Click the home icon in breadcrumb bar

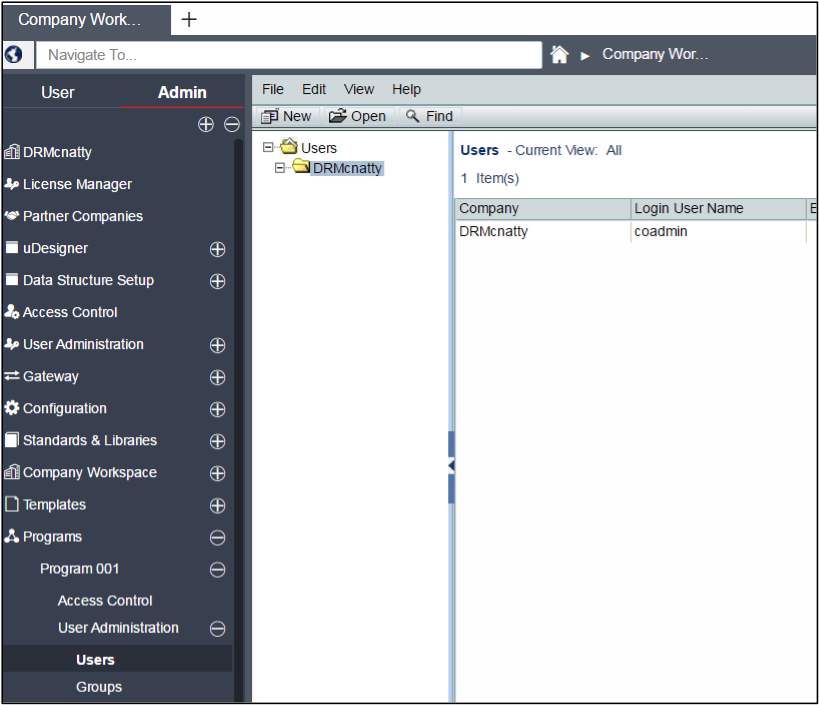click(x=560, y=55)
